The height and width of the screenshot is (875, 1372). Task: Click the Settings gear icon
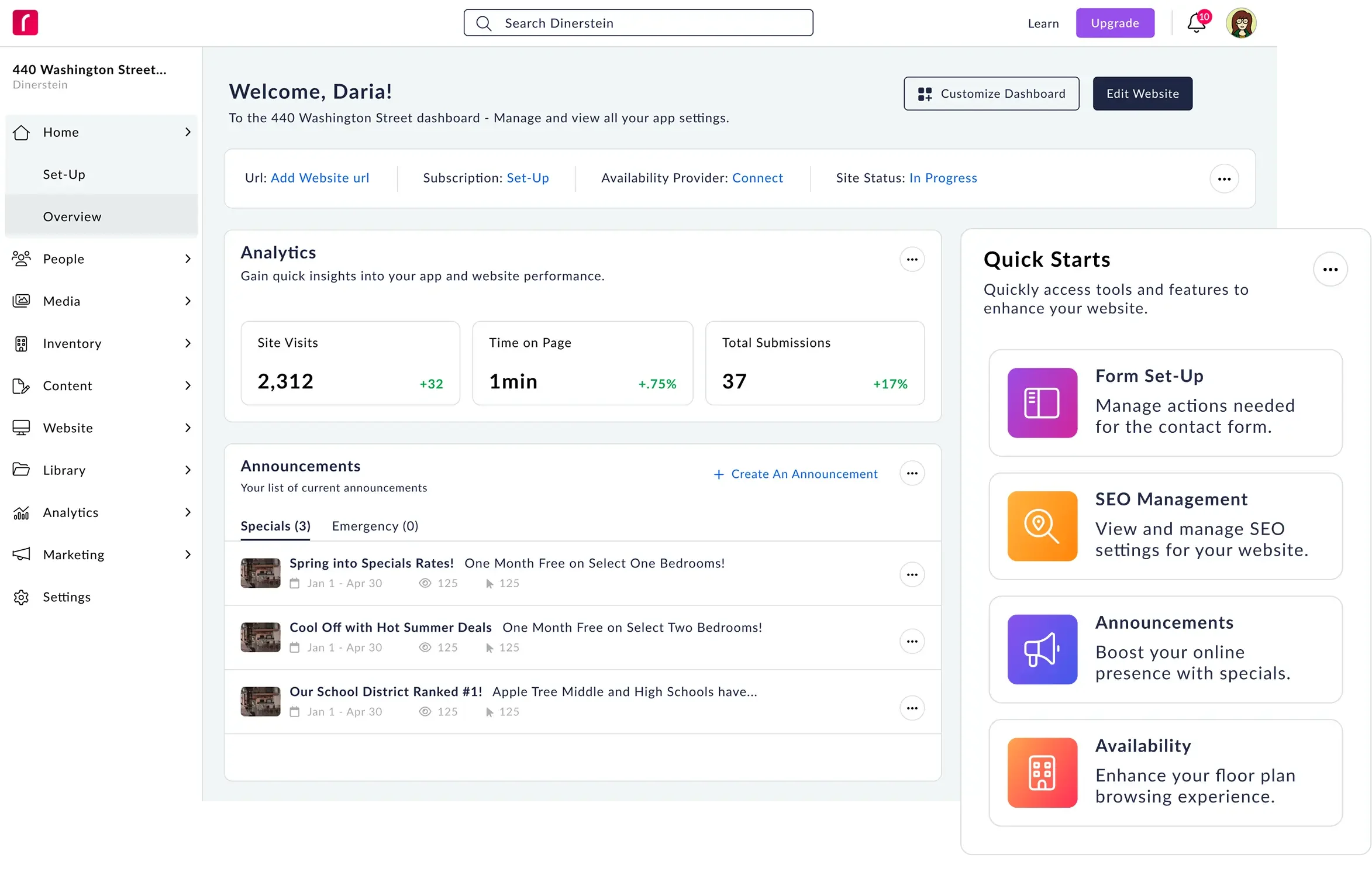[x=22, y=597]
